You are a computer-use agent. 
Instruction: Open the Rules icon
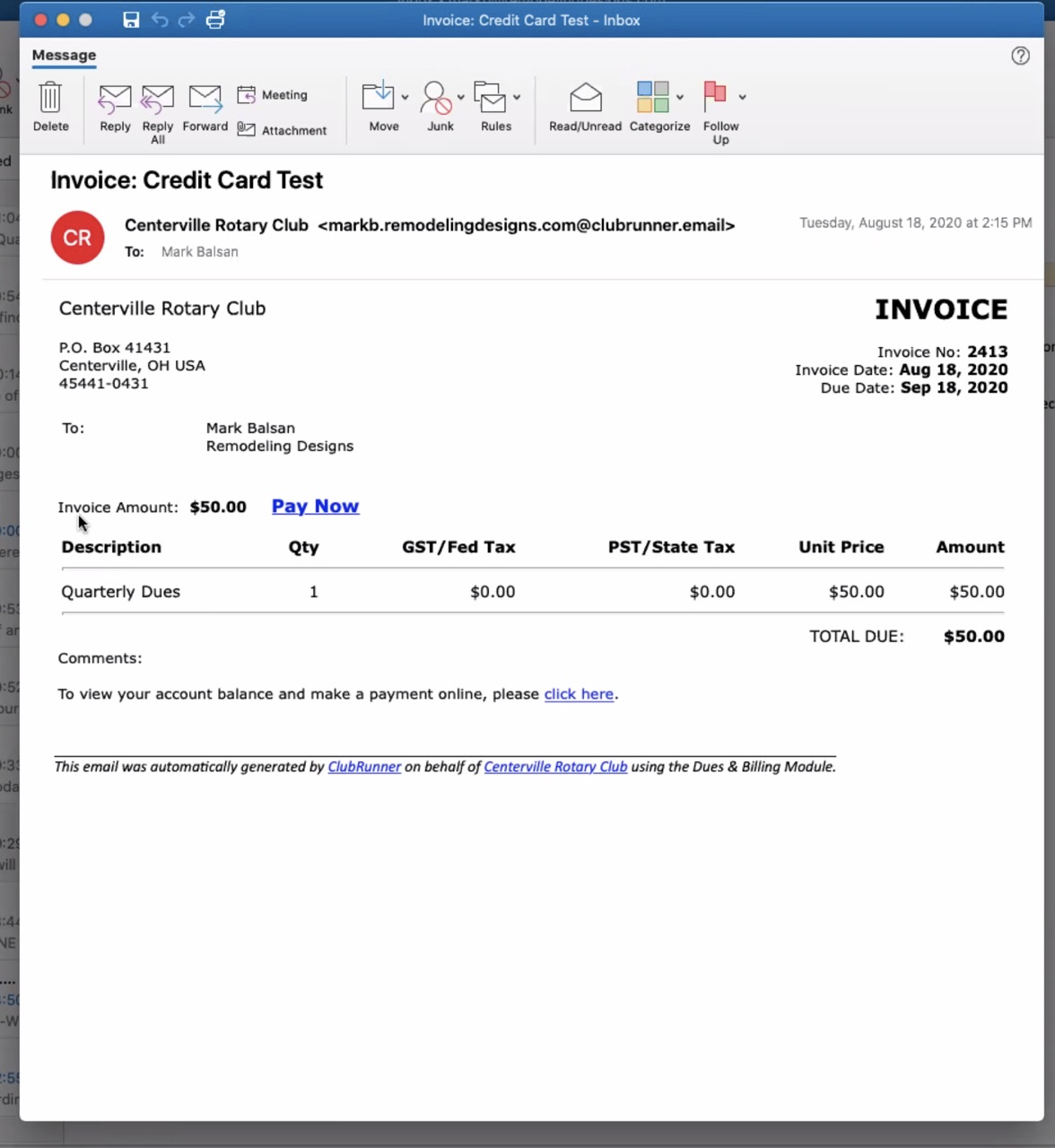pos(490,97)
